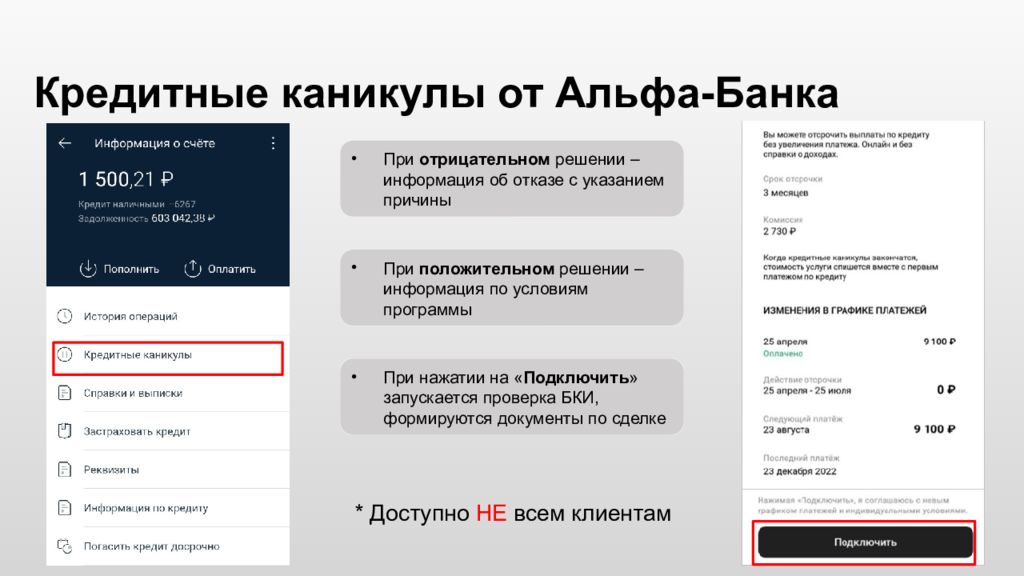Click the icon beside Погасить кредит досрочно

65,546
